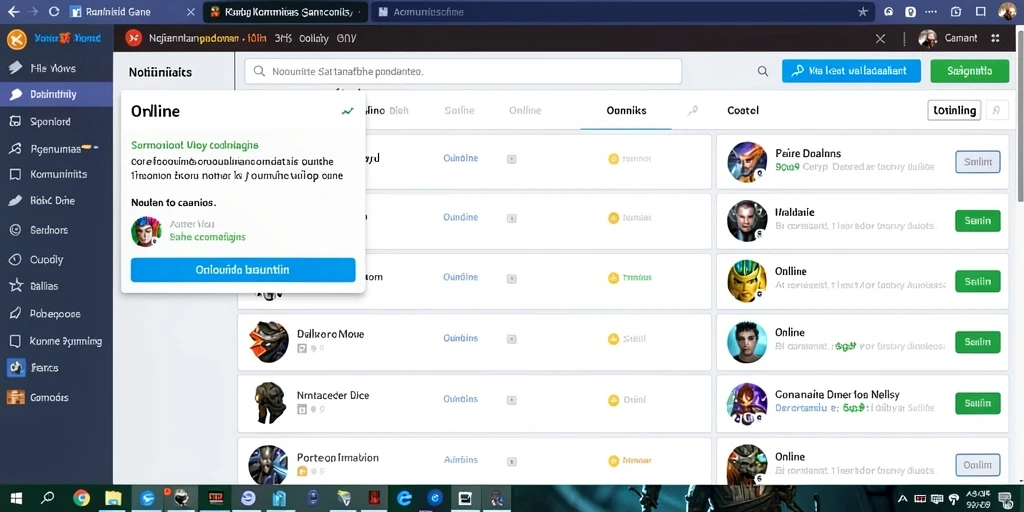Viewport: 1024px width, 512px height.
Task: Click the red round icon before Nojiannianpadonan
Action: tap(133, 39)
